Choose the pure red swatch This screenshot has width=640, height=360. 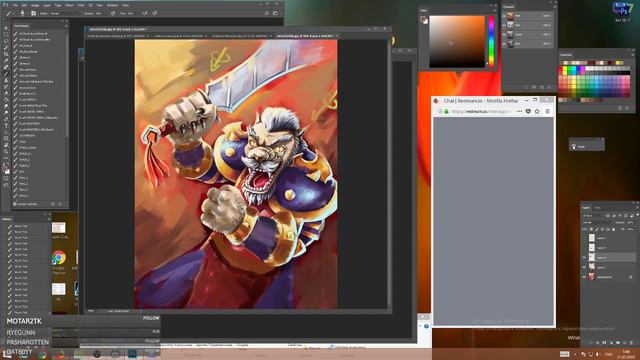560,68
